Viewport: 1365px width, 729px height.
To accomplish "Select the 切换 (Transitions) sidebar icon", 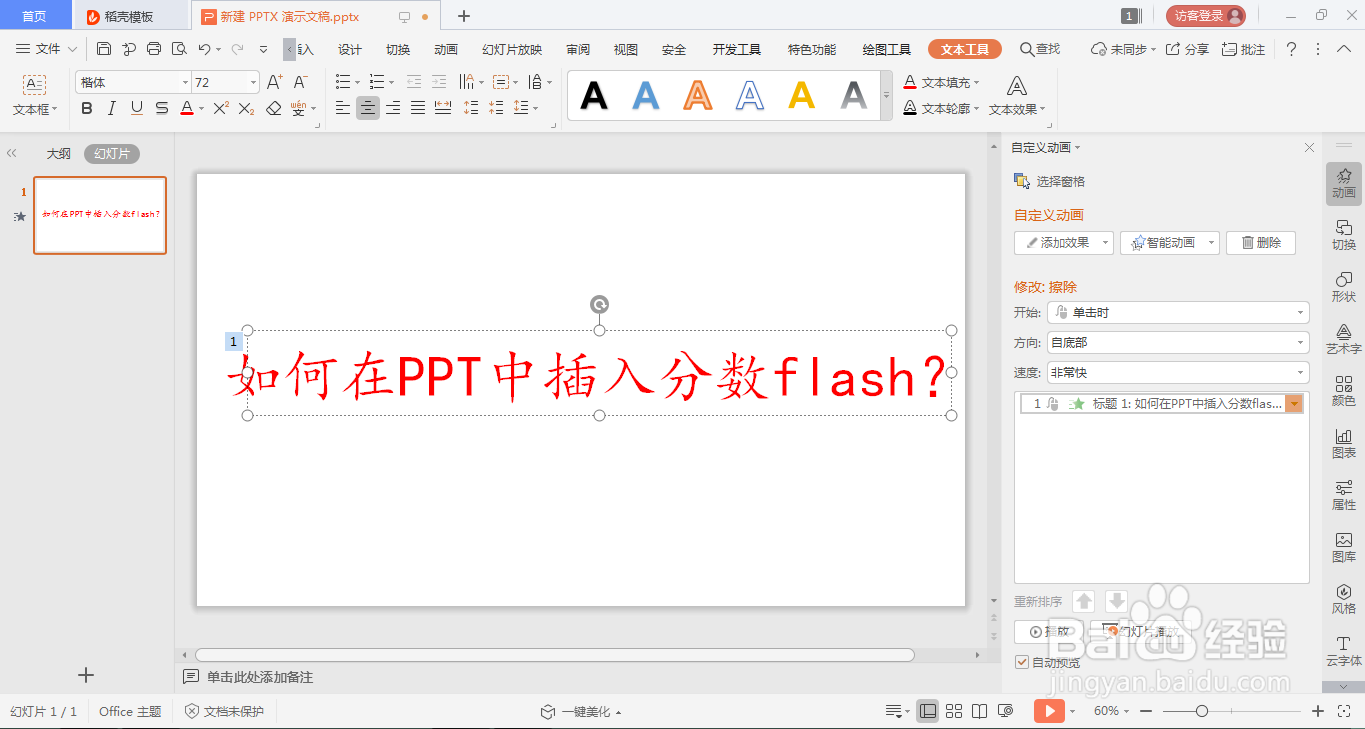I will (x=1343, y=235).
